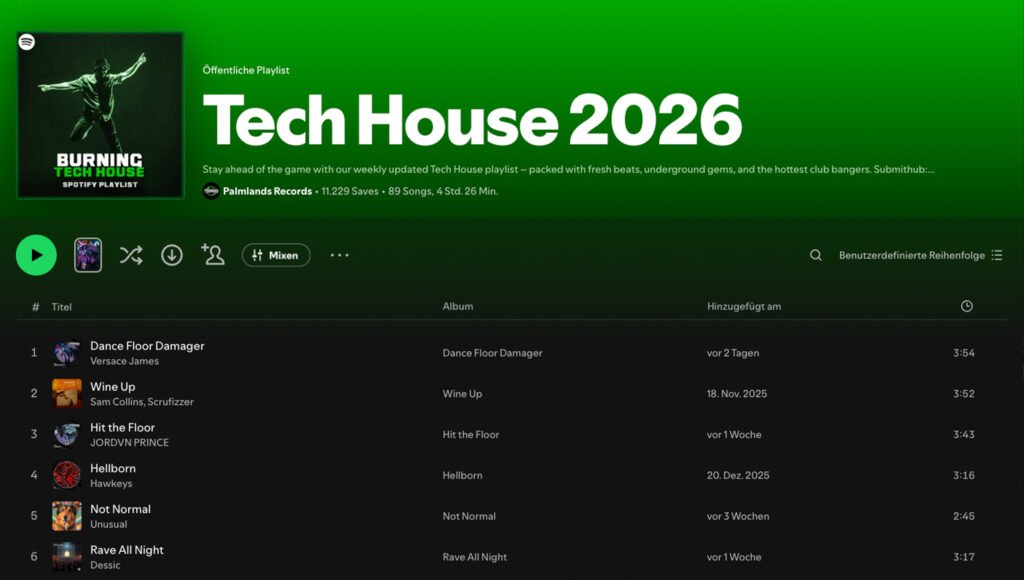Click the Palmlands Records owner avatar
Screen dimensions: 1024x580
tap(210, 191)
